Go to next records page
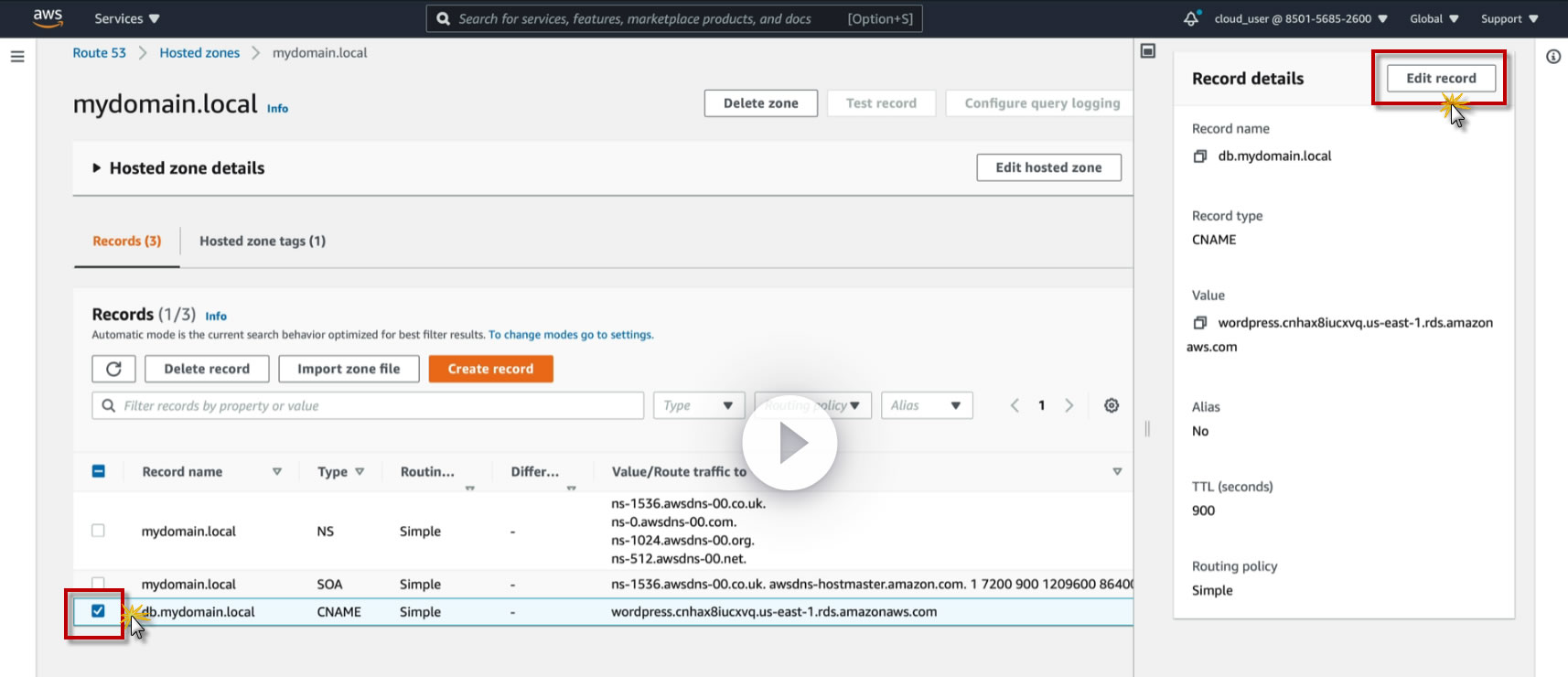 pos(1069,405)
